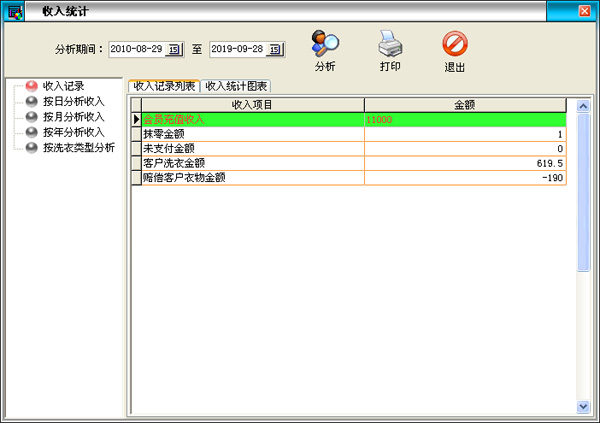Click the 退出 (Exit) red stop icon

[455, 44]
